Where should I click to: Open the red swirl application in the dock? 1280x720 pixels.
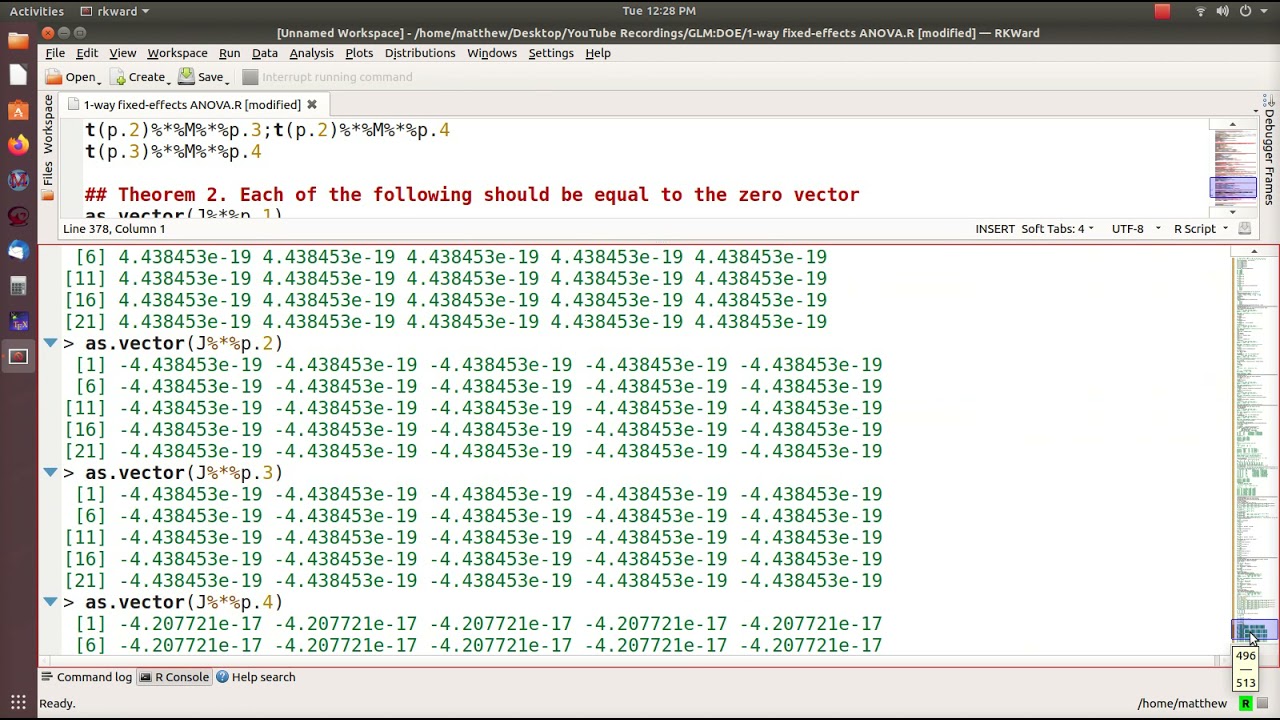[x=18, y=216]
